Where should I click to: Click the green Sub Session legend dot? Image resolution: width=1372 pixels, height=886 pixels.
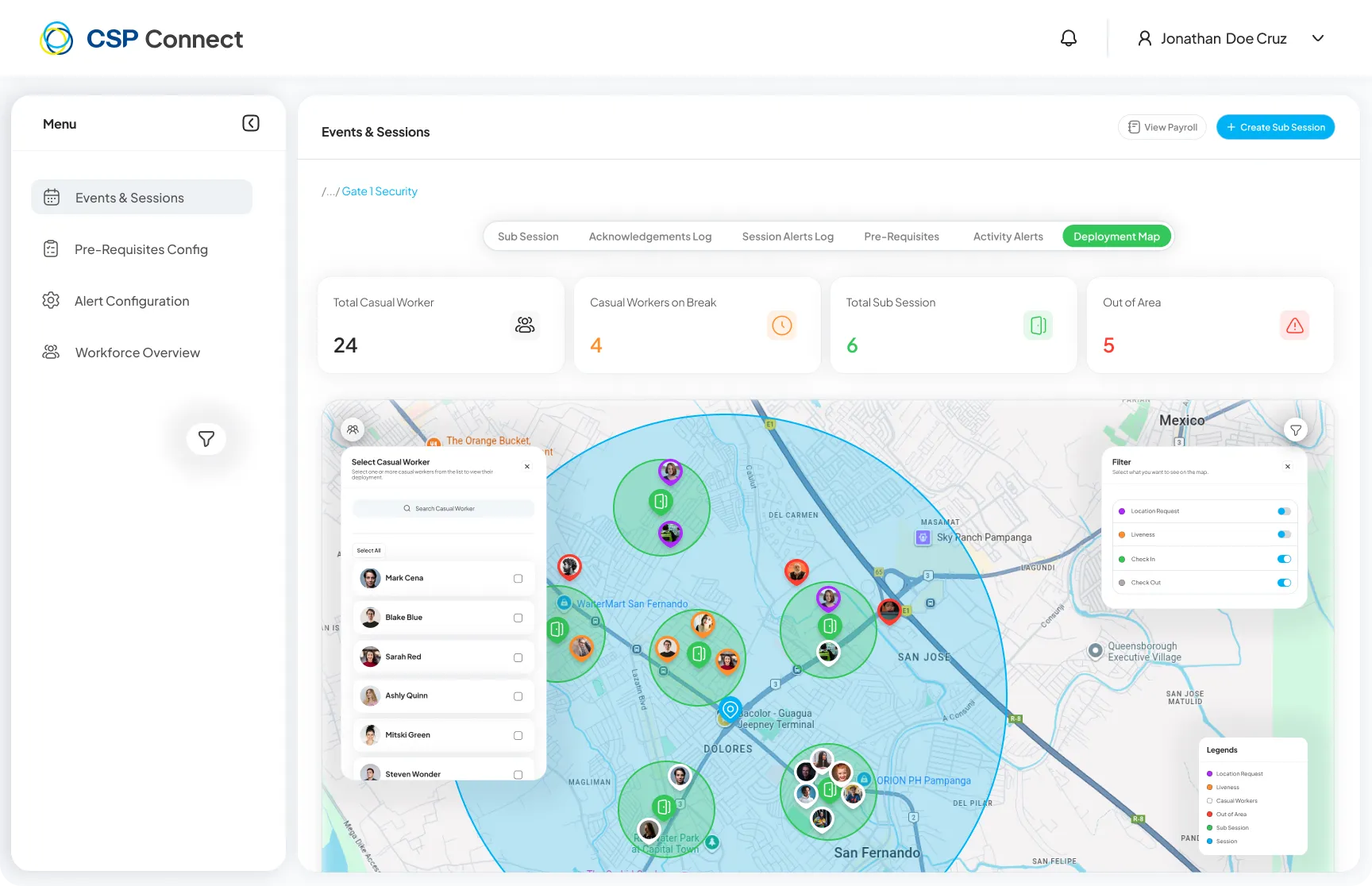click(x=1209, y=828)
